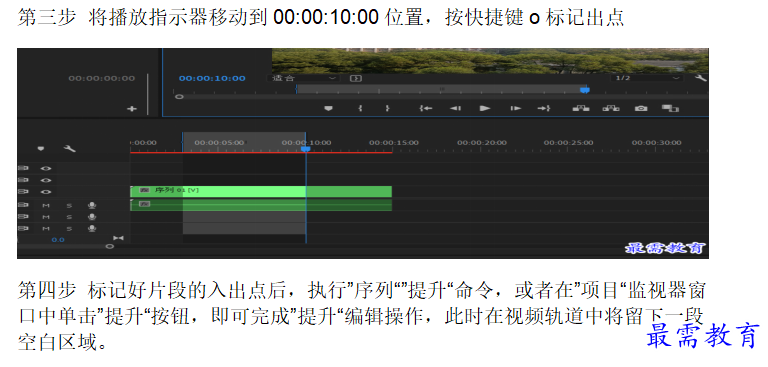The width and height of the screenshot is (768, 367).
Task: Click the timeline blue playhead marker
Action: (306, 148)
